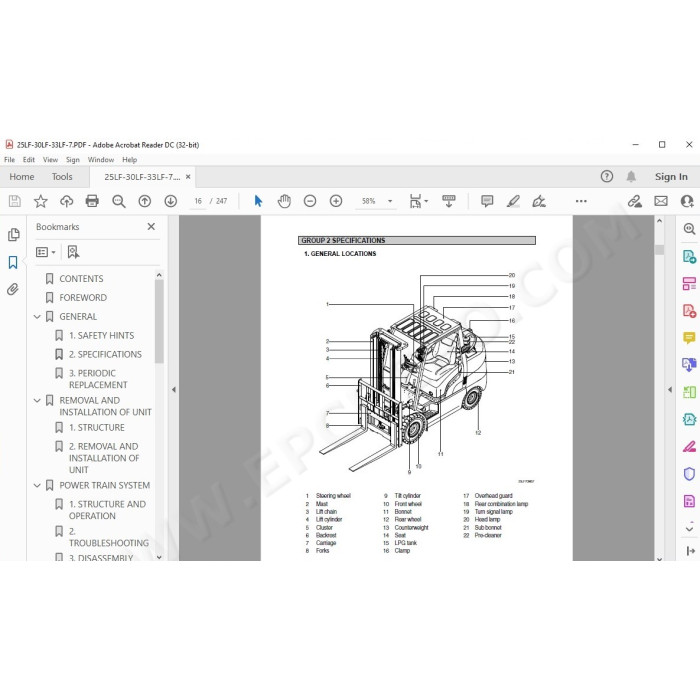Screen dimensions: 700x700
Task: Collapse REMOVAL AND INSTALLATION OF UNIT group
Action: coord(37,401)
